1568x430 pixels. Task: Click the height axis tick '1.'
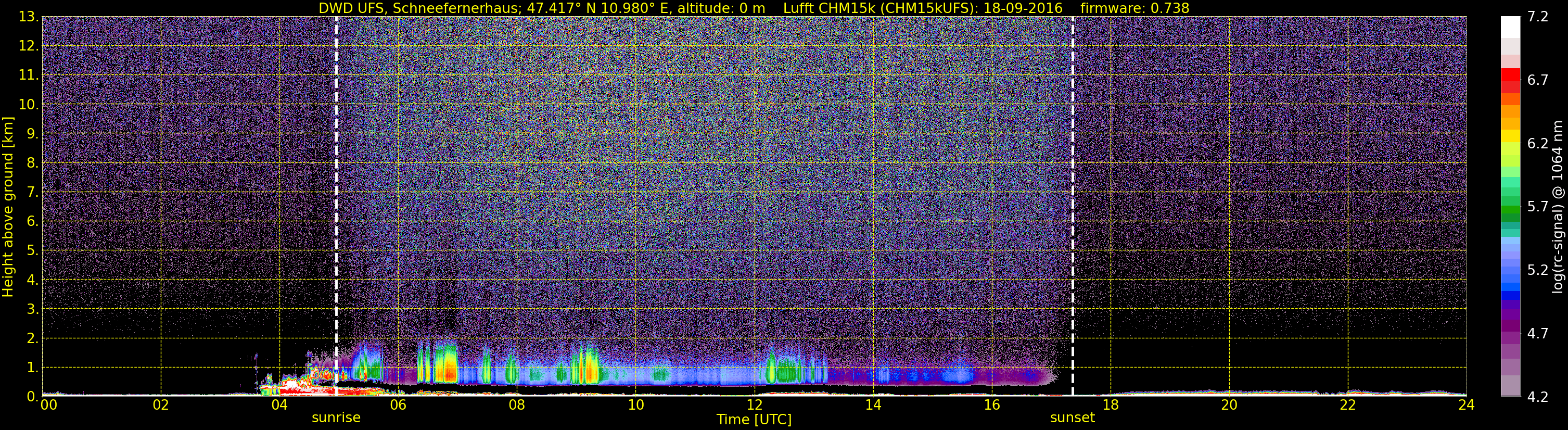coord(32,367)
